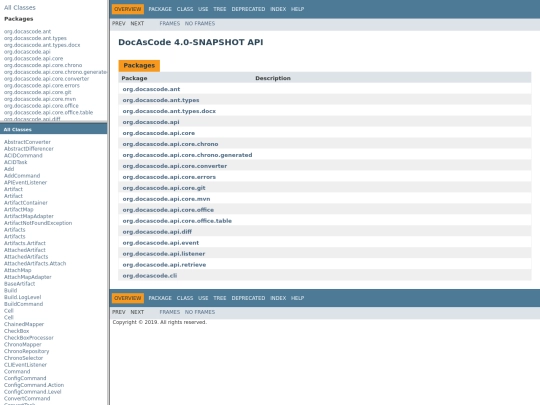Open org.docascode.api.core.git in packages table

pos(164,188)
